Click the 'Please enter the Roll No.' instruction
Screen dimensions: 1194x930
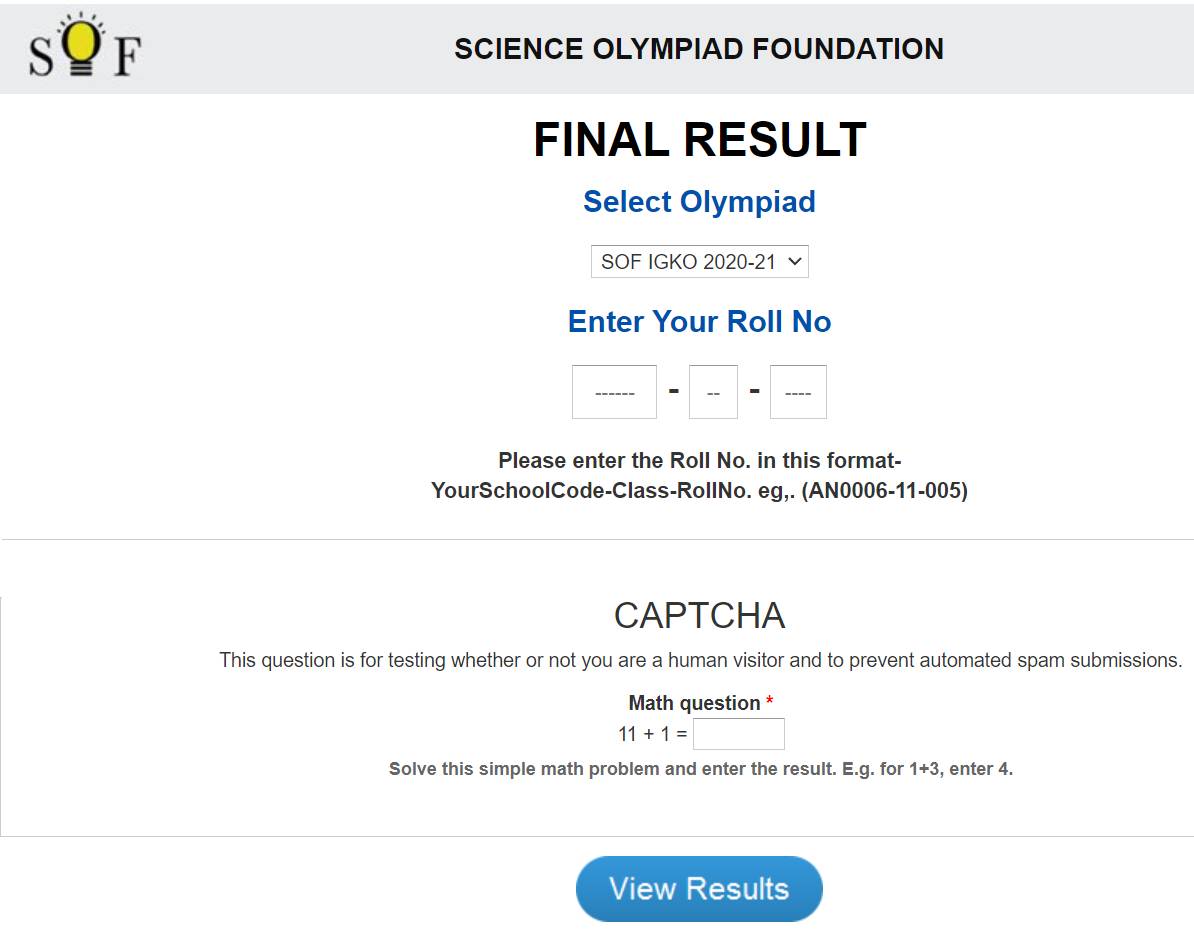700,461
